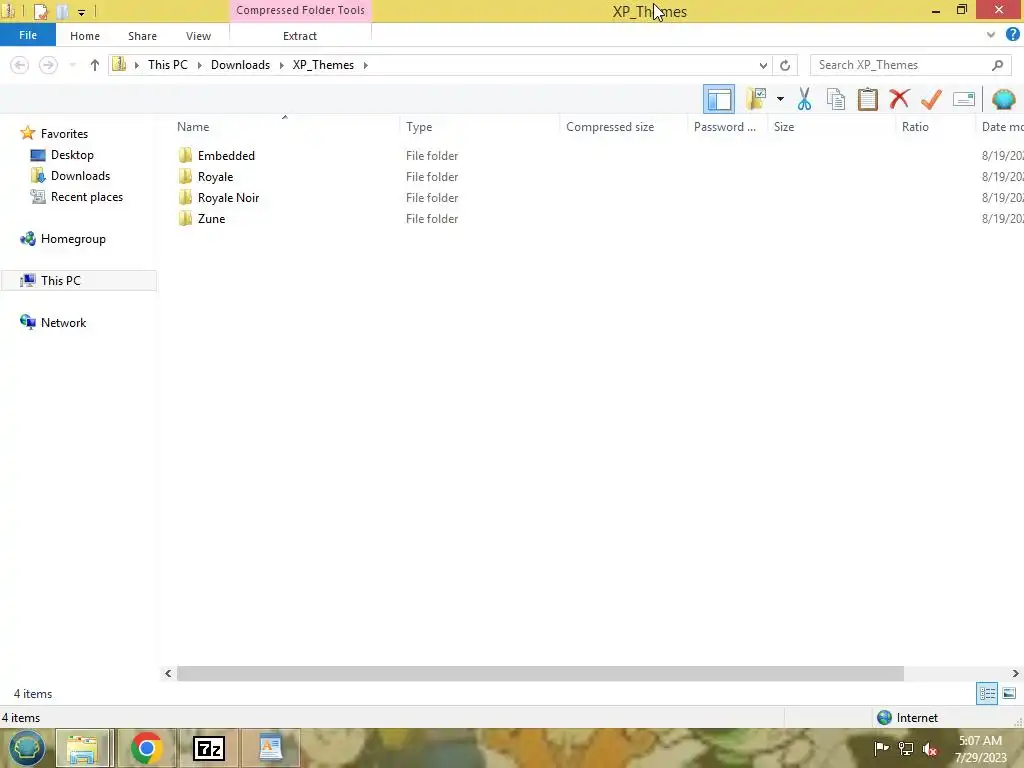
Task: Click the Refresh button
Action: 785,65
